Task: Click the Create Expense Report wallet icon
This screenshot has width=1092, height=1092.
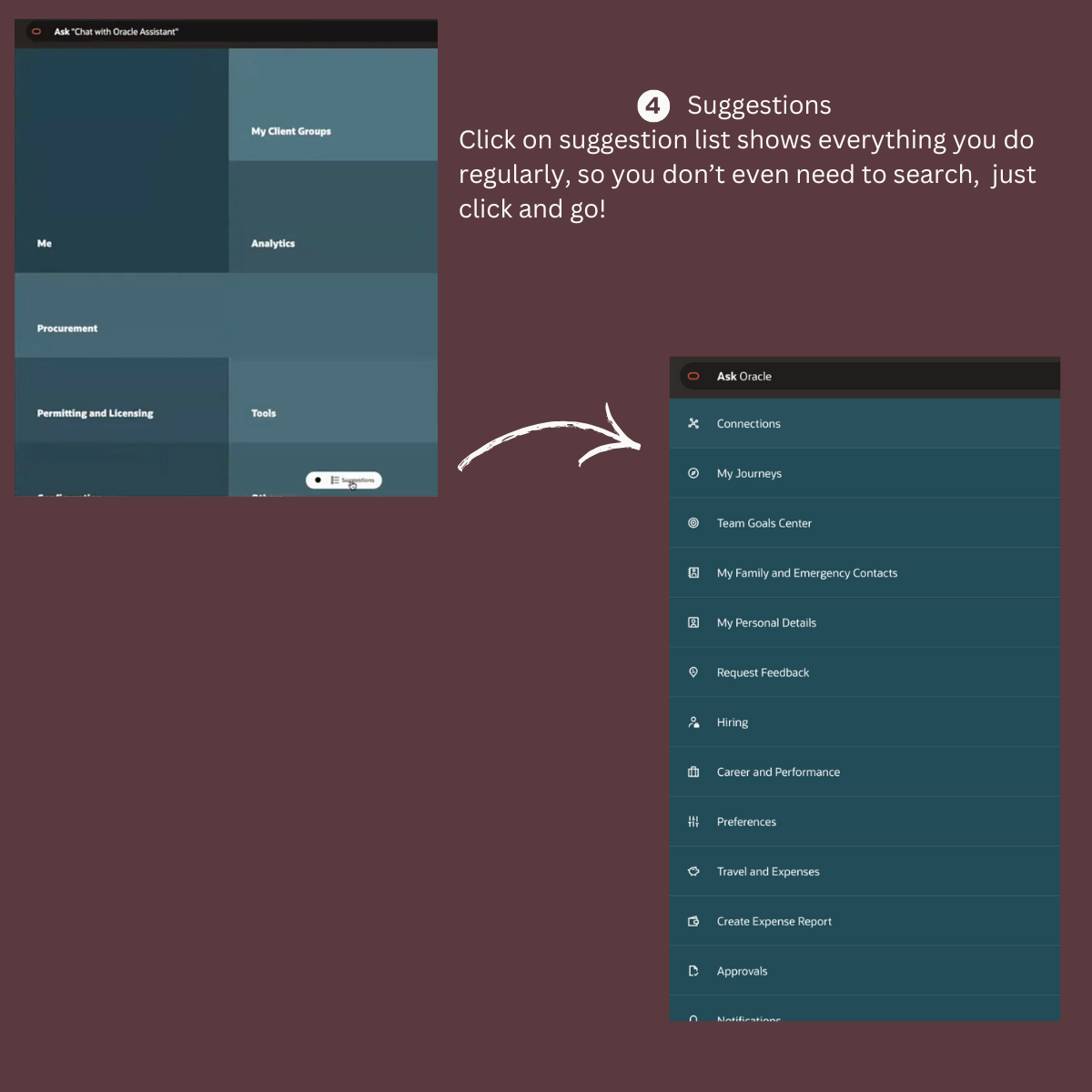Action: [693, 921]
